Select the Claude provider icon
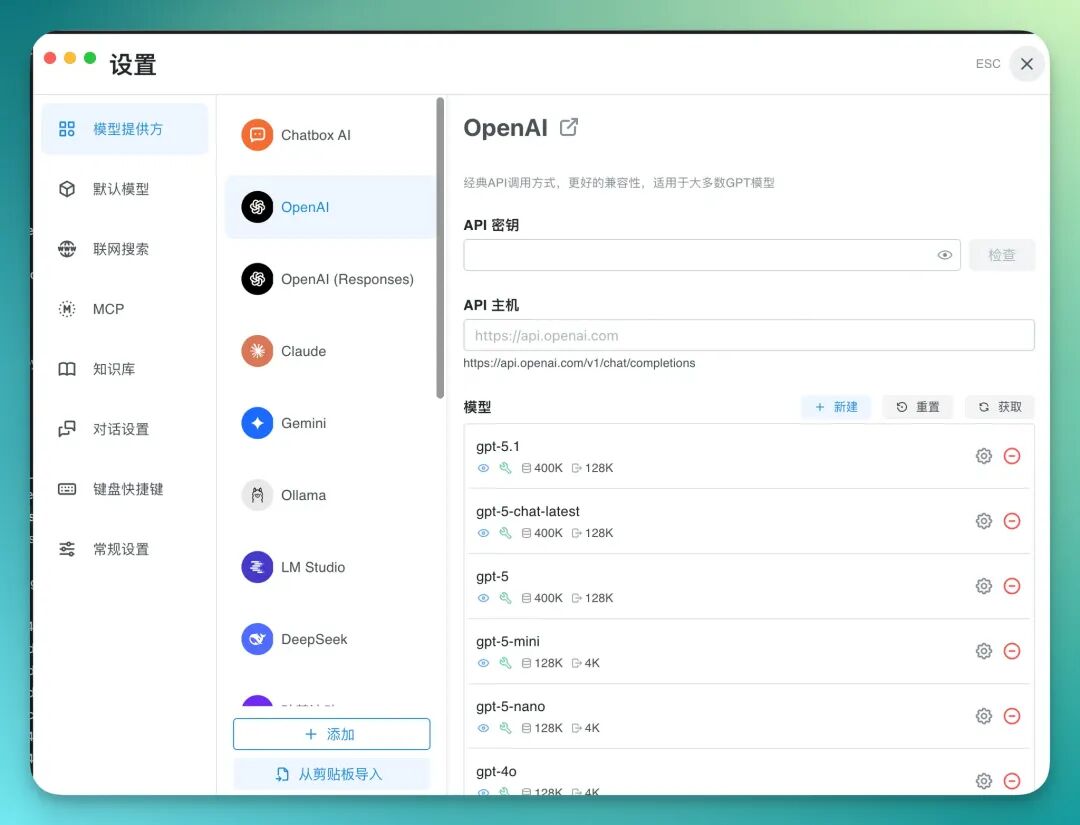This screenshot has height=825, width=1080. click(257, 351)
